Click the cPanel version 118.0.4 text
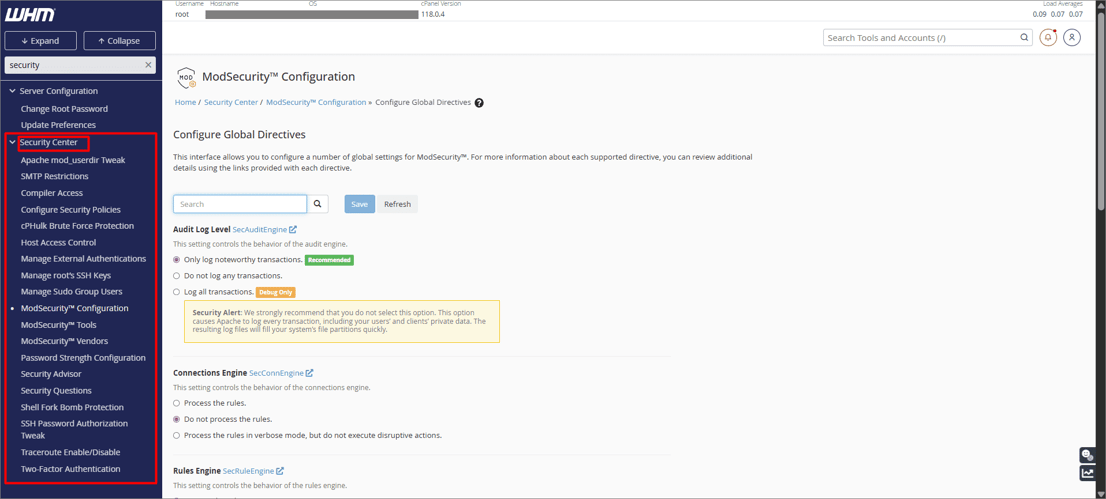Screen dimensions: 1106x499 pyautogui.click(x=432, y=14)
